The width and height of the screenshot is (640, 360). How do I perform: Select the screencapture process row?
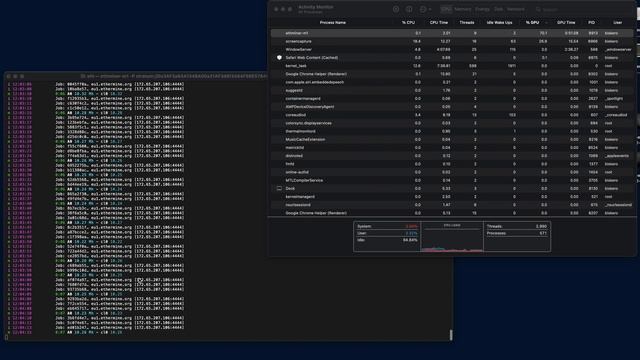click(452, 41)
